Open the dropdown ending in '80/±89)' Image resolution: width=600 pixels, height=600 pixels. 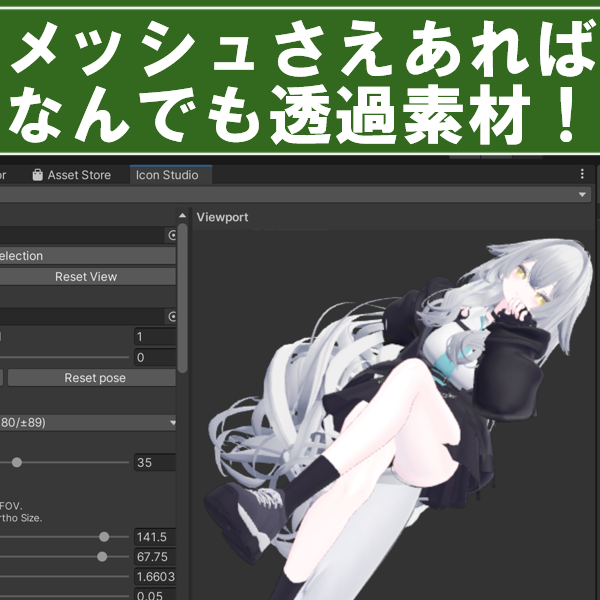click(88, 422)
